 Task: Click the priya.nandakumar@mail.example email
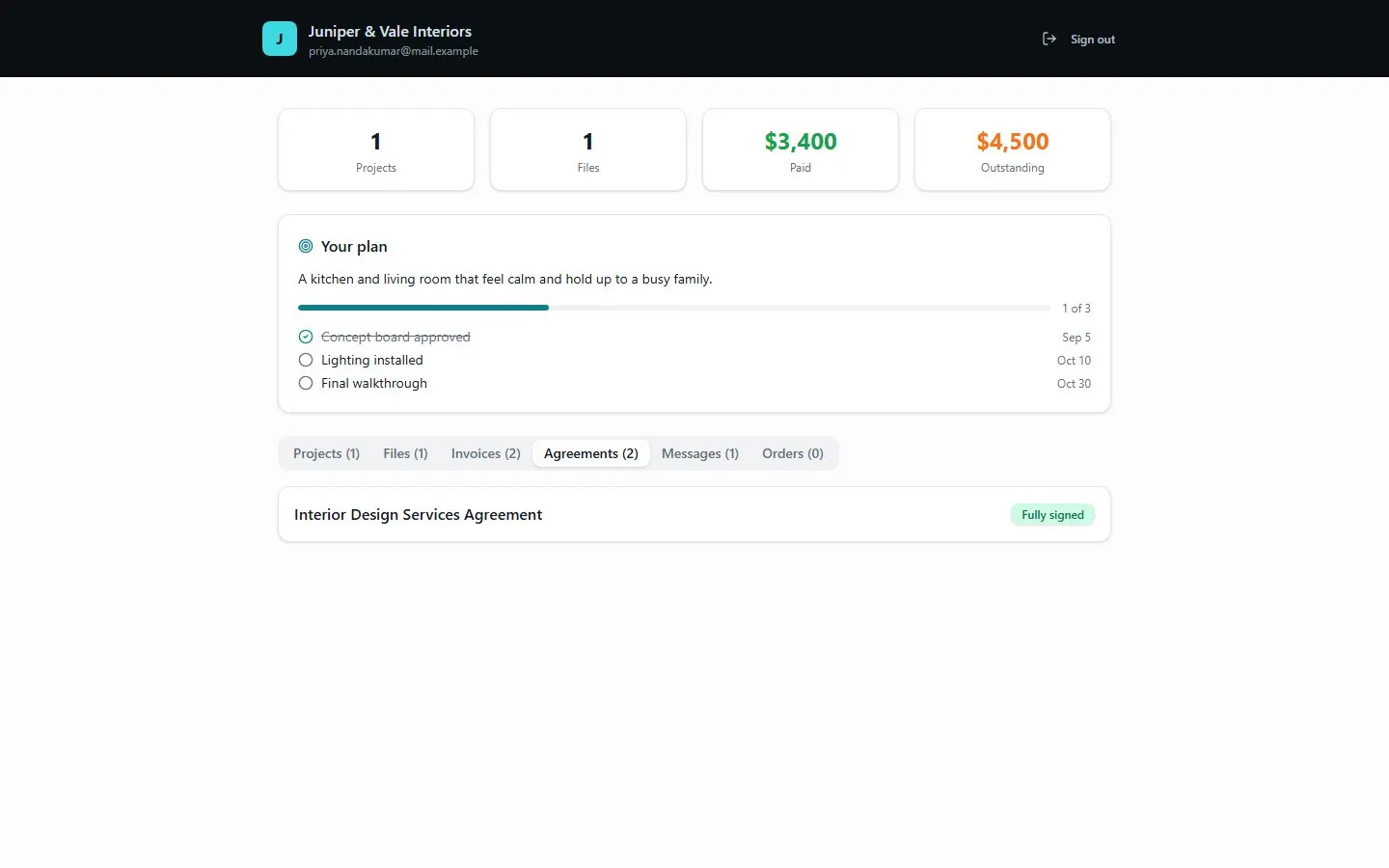[x=394, y=51]
